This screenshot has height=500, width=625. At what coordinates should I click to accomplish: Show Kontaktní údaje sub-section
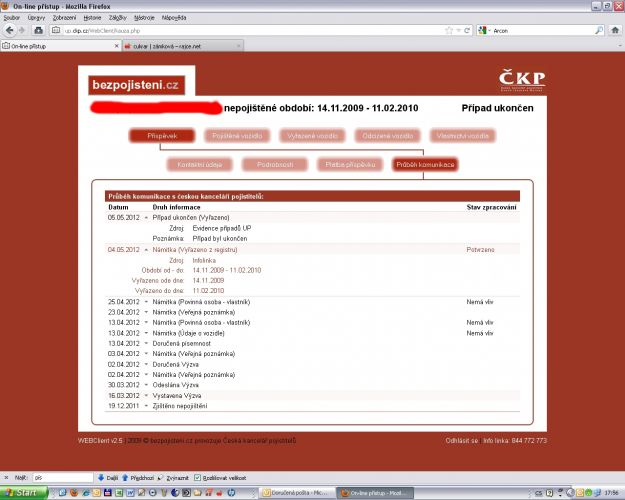click(x=200, y=165)
